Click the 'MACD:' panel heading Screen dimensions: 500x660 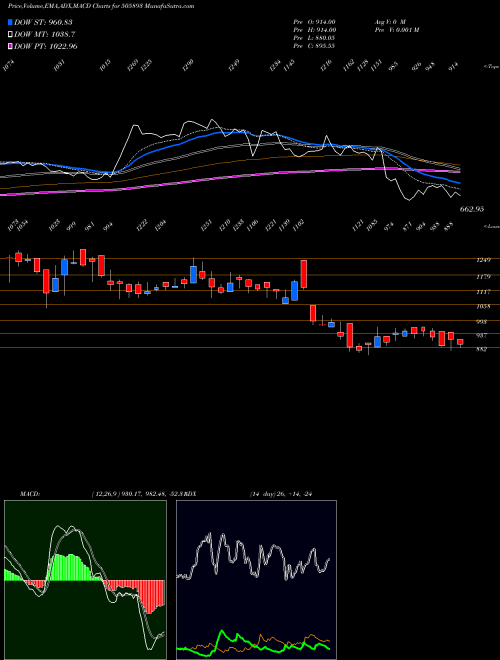pyautogui.click(x=30, y=494)
